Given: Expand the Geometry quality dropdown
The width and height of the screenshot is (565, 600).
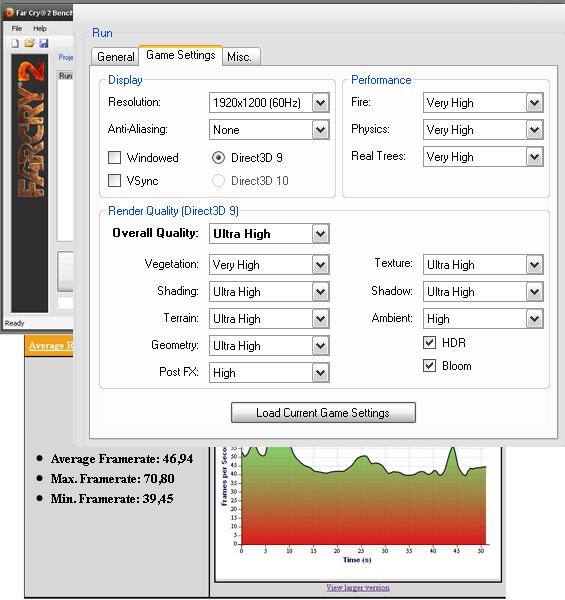Looking at the screenshot, I should [269, 346].
